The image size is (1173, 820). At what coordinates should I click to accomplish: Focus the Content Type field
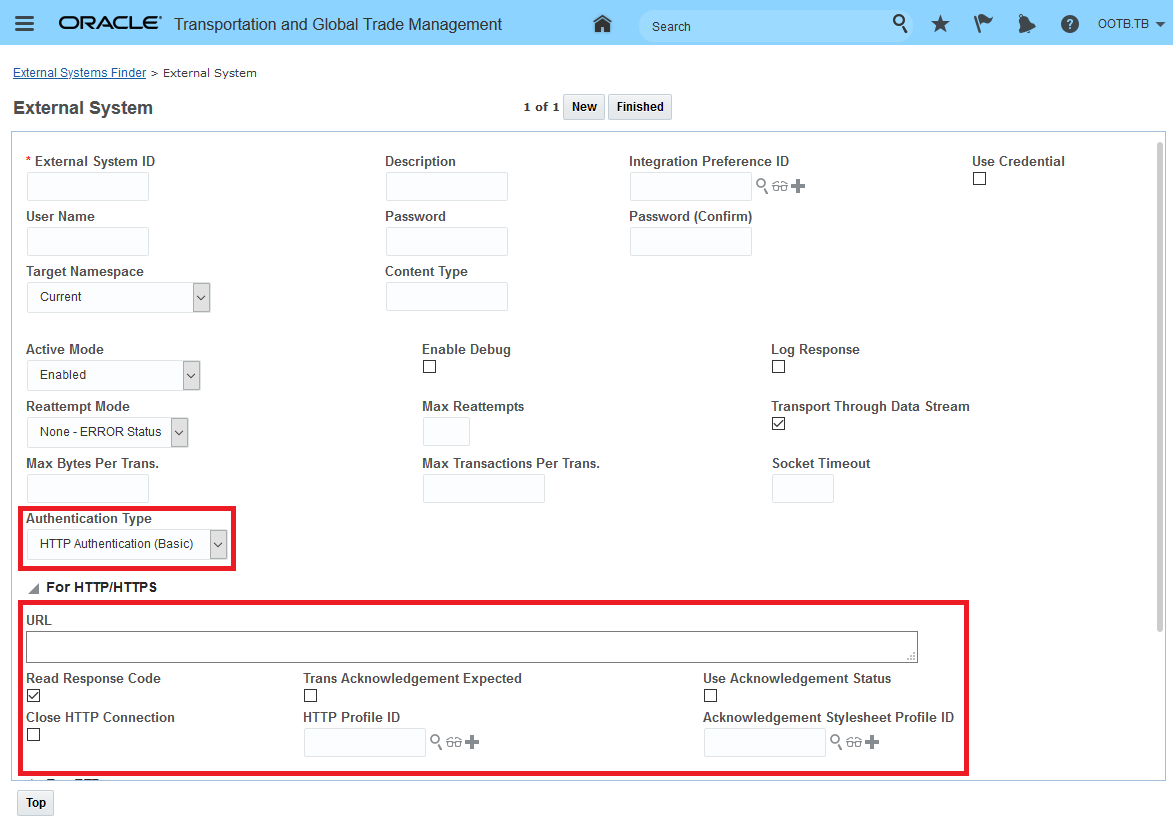point(447,296)
